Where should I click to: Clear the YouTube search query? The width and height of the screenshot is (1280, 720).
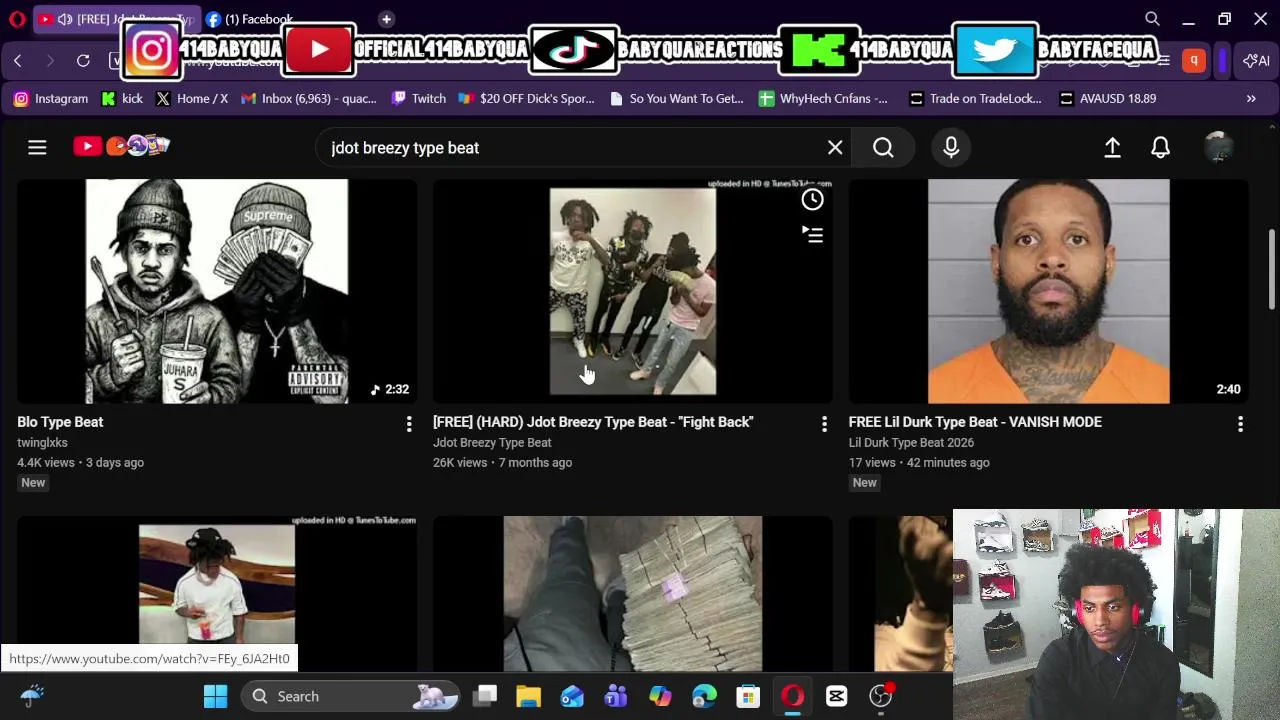[x=835, y=148]
